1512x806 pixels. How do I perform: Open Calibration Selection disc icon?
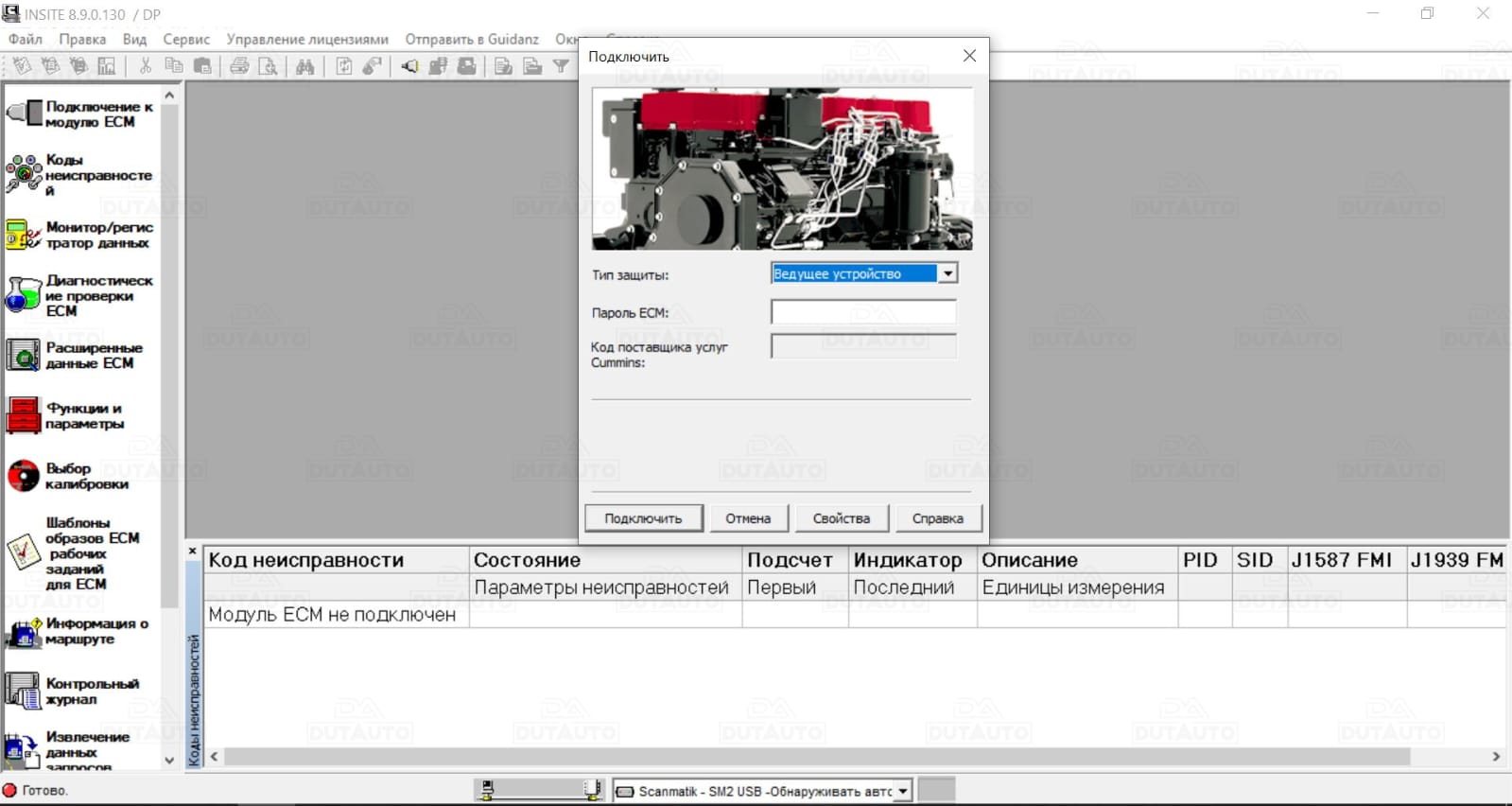(x=24, y=476)
